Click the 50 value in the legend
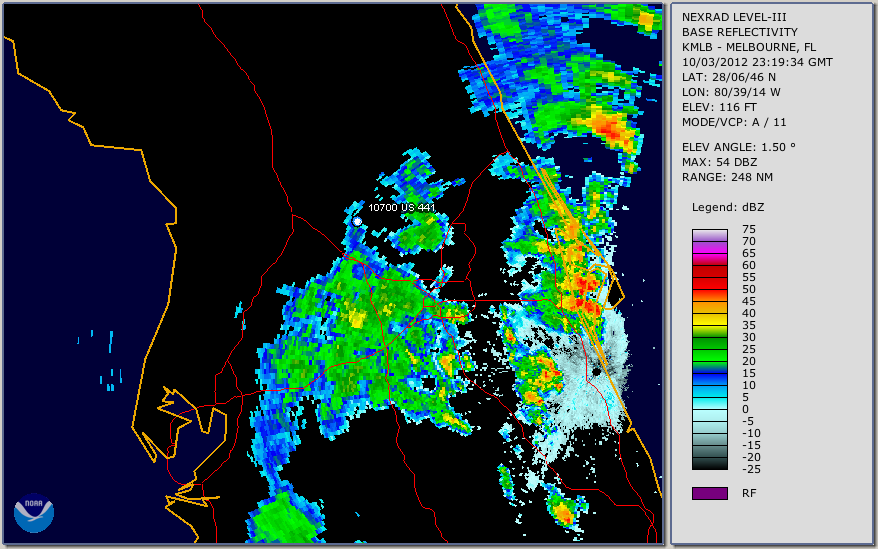This screenshot has height=549, width=878. (749, 289)
